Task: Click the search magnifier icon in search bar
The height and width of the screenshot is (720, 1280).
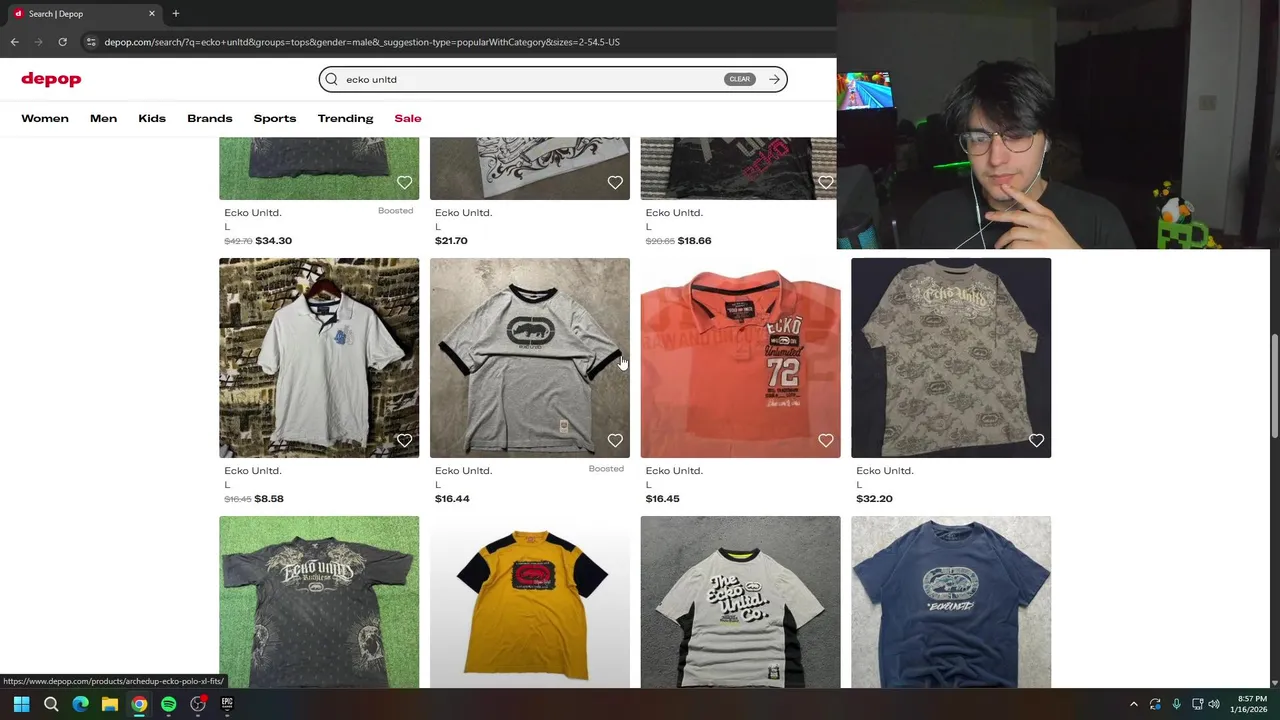Action: click(x=332, y=79)
